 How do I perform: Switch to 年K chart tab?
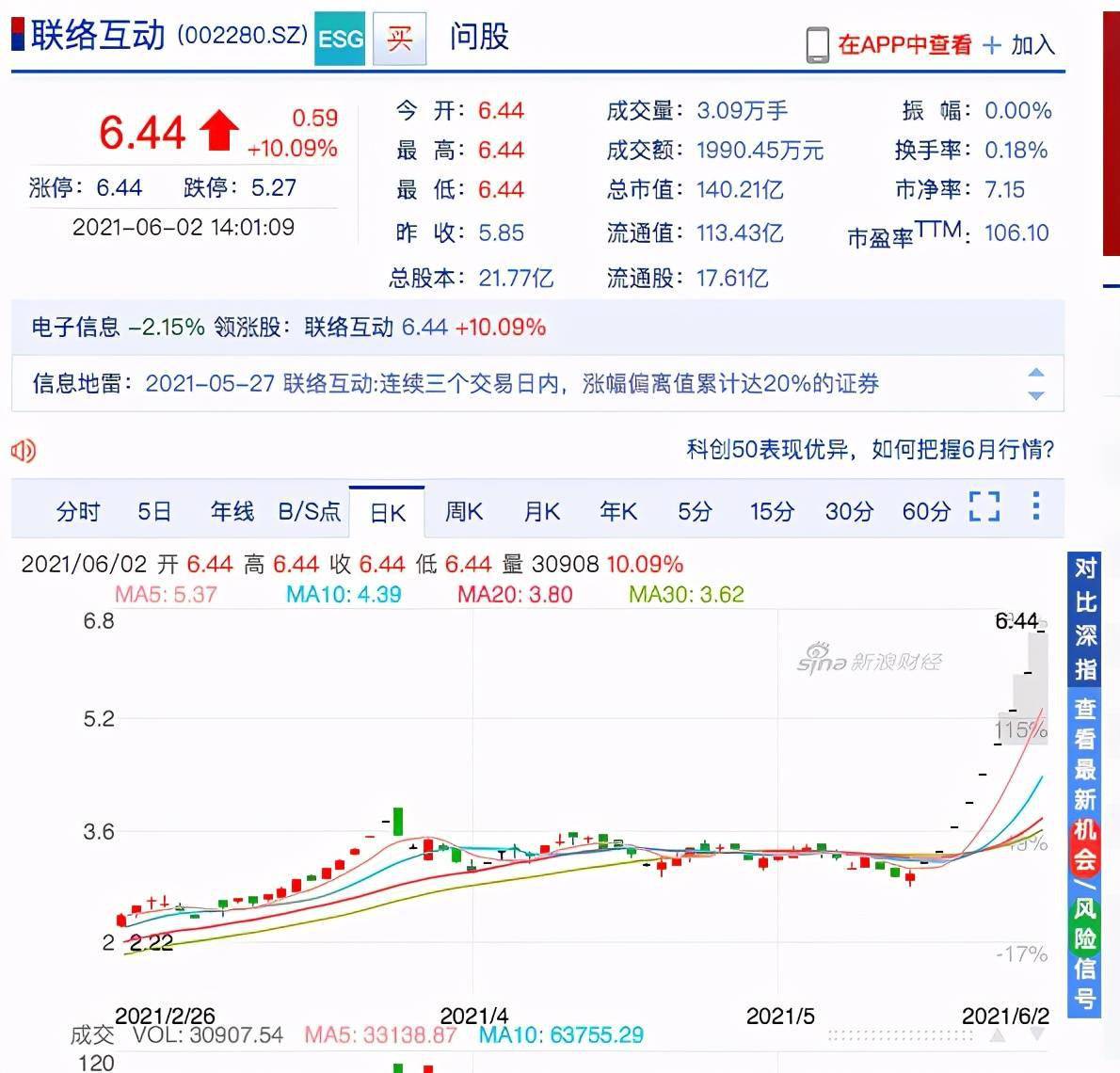pos(618,511)
